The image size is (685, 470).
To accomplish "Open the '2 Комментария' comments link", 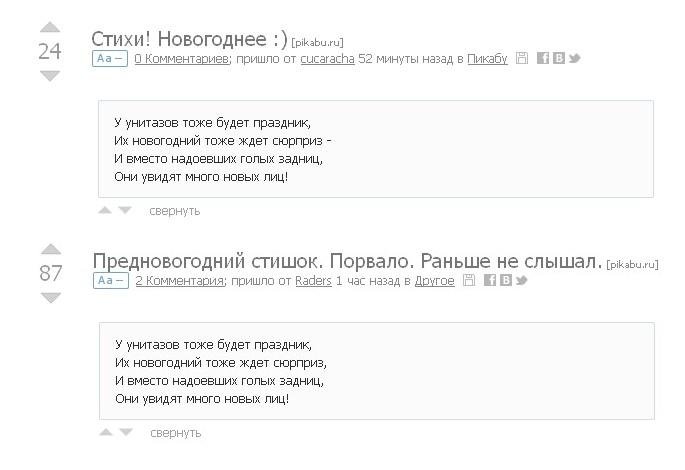I will tap(179, 281).
